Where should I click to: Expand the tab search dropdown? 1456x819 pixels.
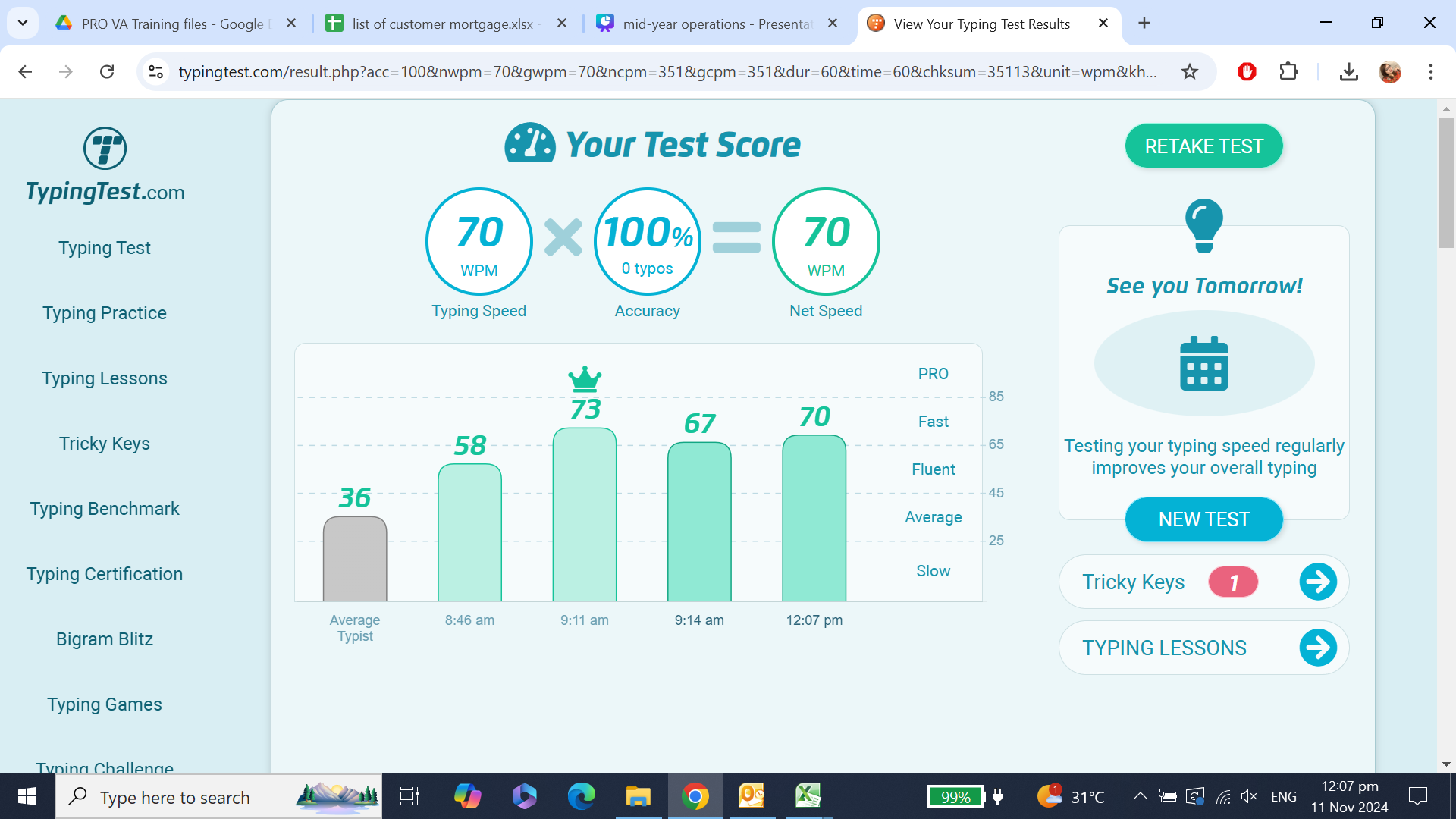pyautogui.click(x=23, y=23)
